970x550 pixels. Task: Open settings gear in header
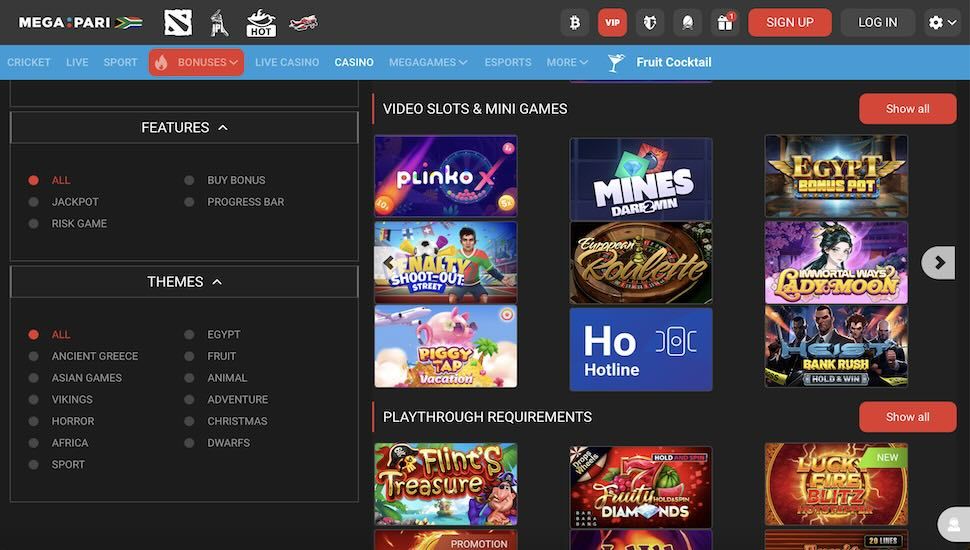[x=935, y=22]
